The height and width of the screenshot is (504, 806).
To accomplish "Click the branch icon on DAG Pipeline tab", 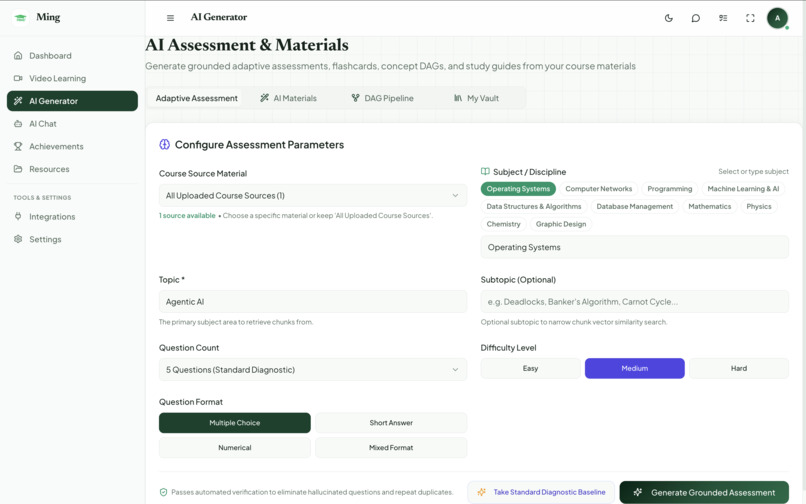I will tap(355, 98).
